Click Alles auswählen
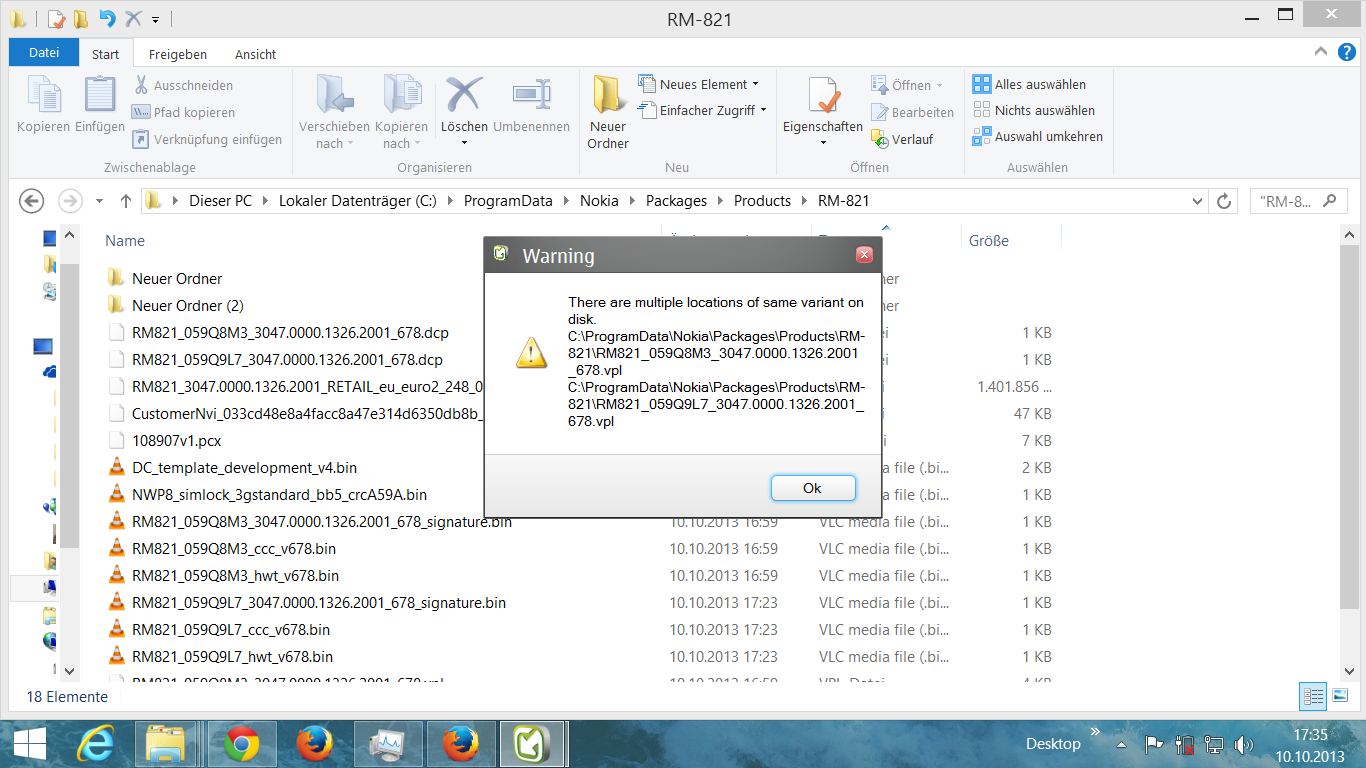 [x=1029, y=84]
